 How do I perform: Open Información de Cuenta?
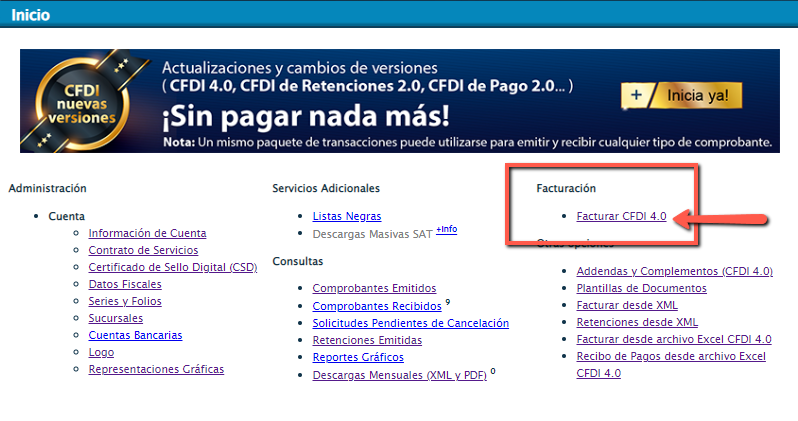[x=147, y=233]
